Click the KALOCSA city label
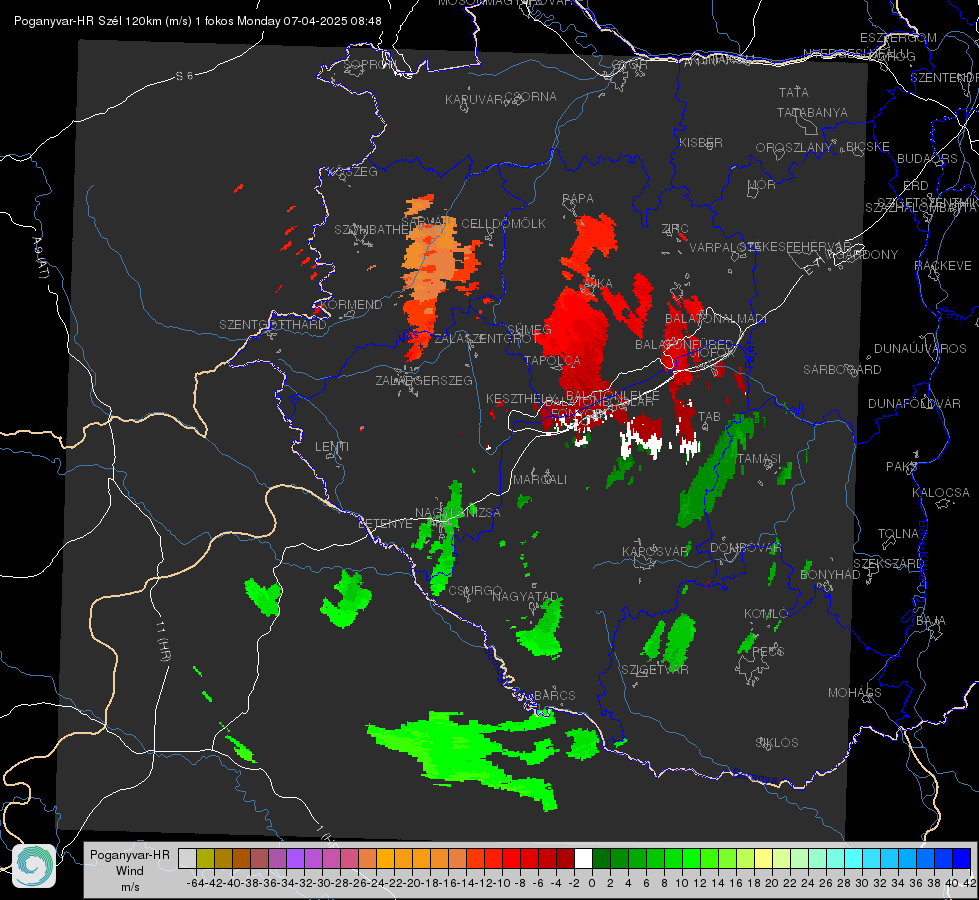The height and width of the screenshot is (900, 979). pos(940,492)
